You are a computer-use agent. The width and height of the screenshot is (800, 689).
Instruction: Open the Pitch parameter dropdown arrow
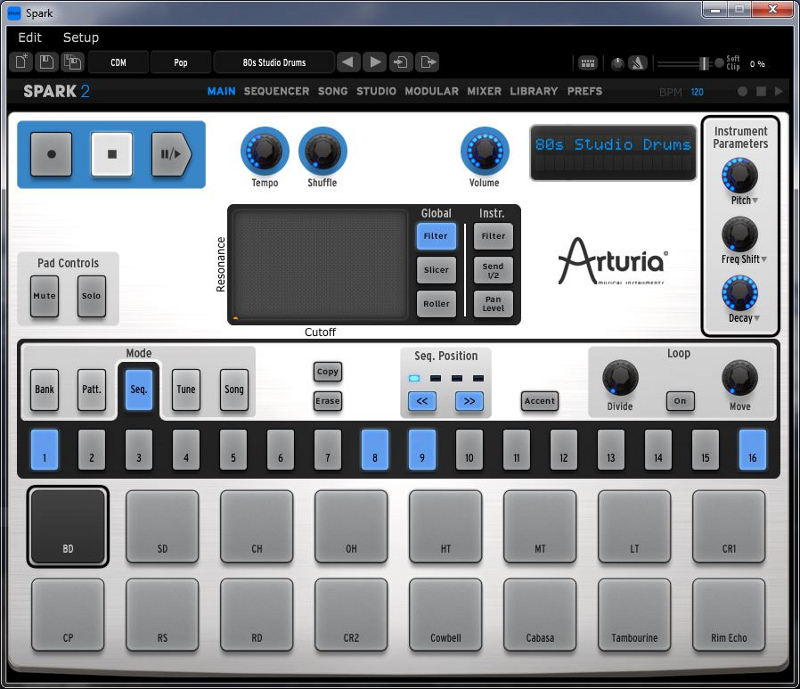point(755,201)
